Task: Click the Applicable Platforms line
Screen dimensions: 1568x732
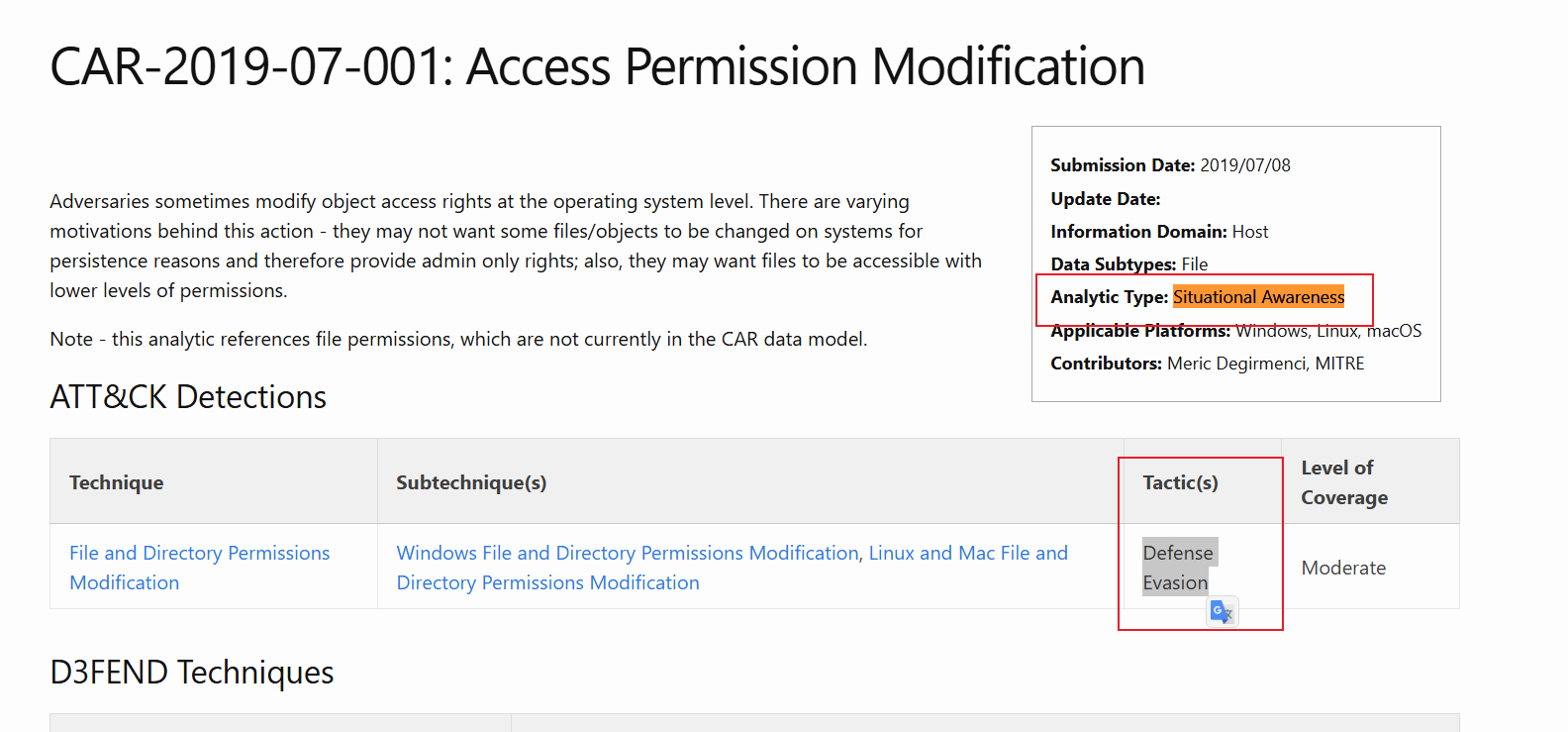Action: [1235, 331]
